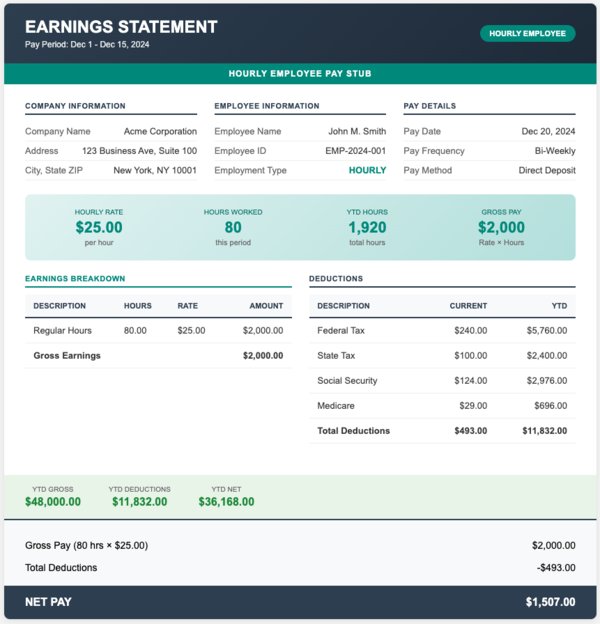Click the YTD Net $36,168.00 figure
The image size is (600, 624).
(226, 502)
